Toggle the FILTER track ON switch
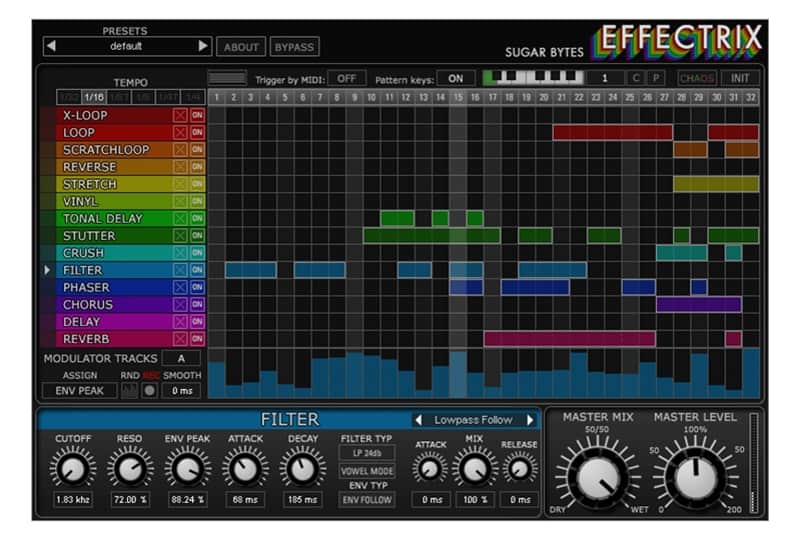 click(x=197, y=270)
